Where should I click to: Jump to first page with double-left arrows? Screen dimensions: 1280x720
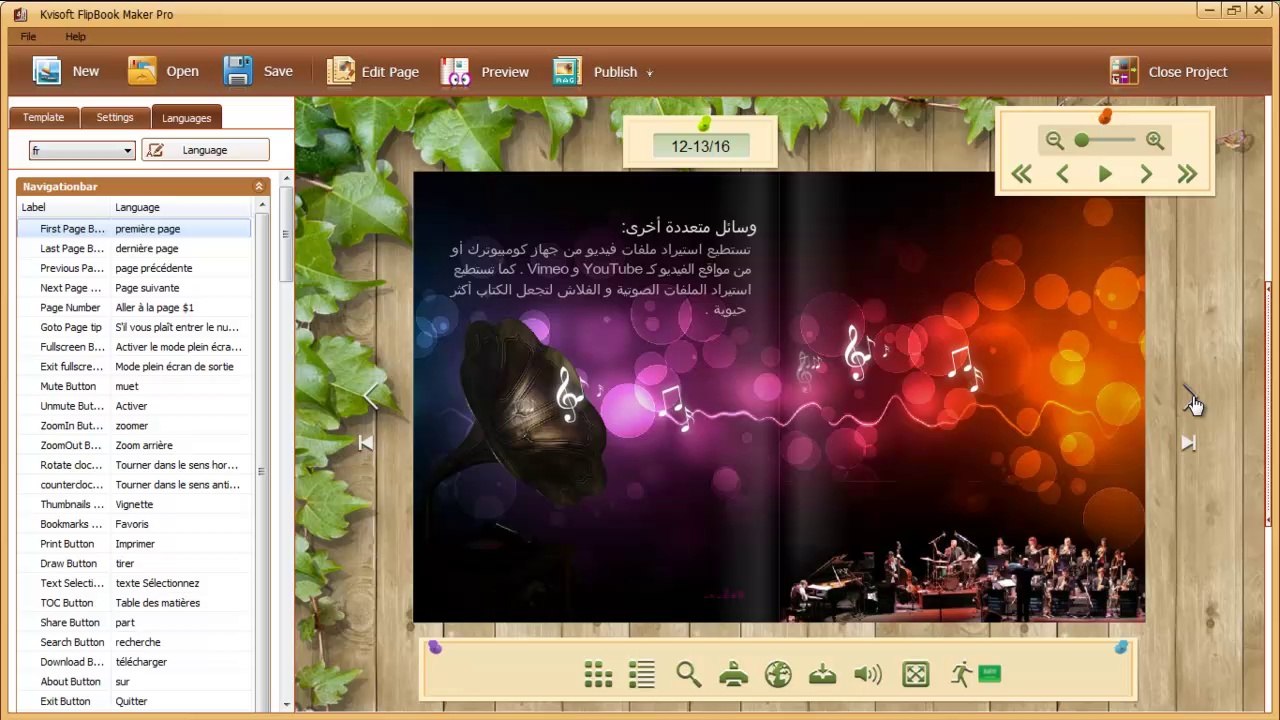pos(1021,174)
